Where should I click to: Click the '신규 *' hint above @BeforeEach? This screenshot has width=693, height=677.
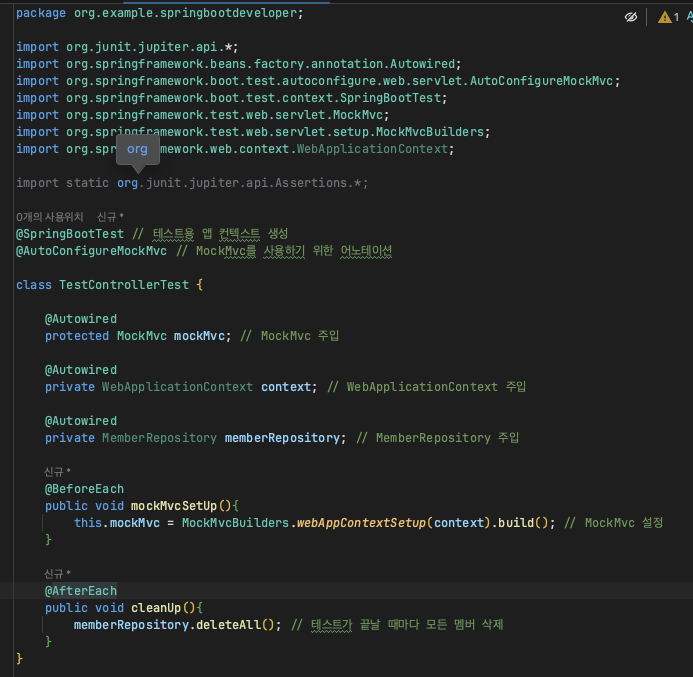pyautogui.click(x=57, y=472)
